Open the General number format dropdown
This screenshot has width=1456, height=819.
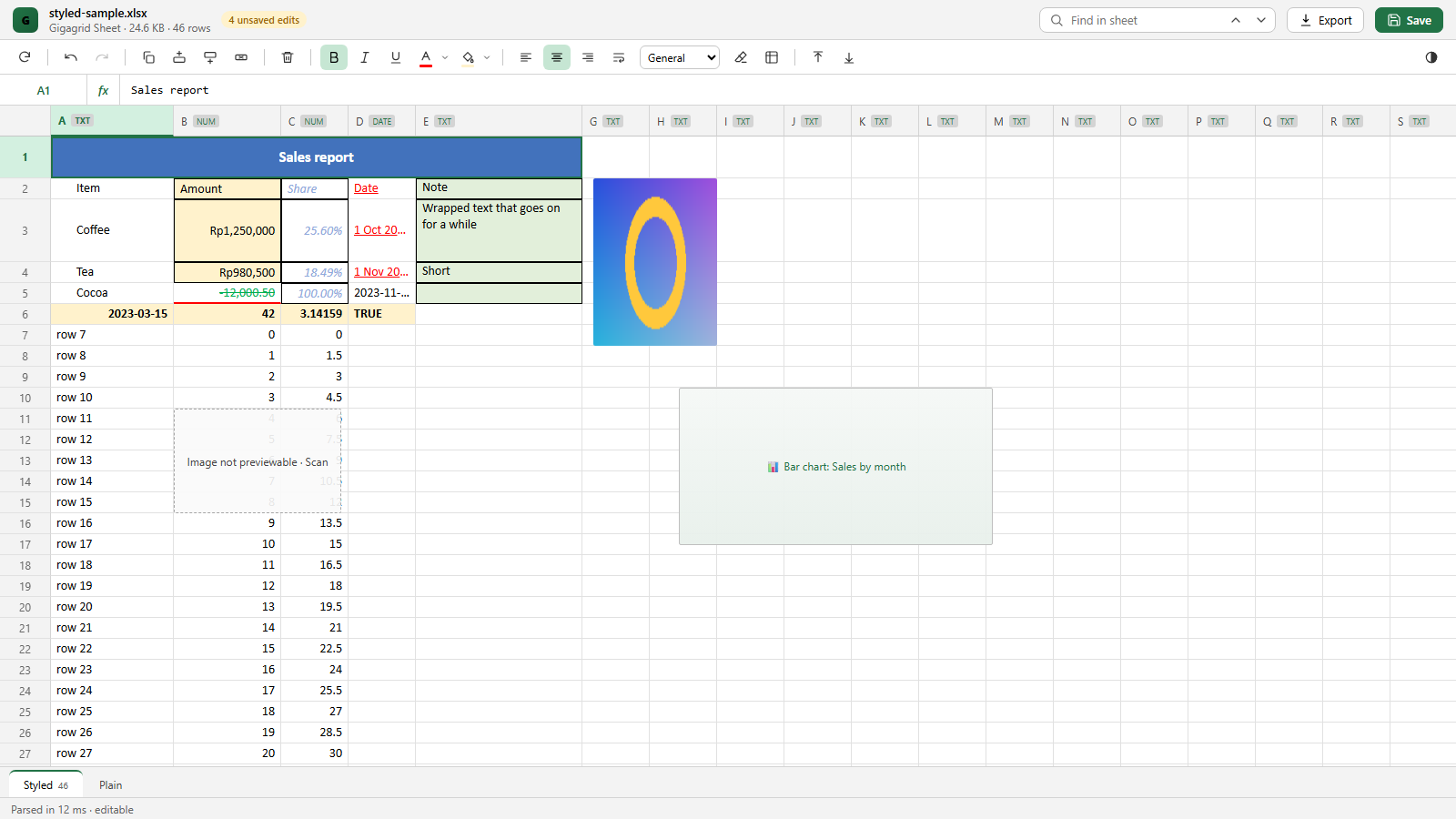[680, 57]
